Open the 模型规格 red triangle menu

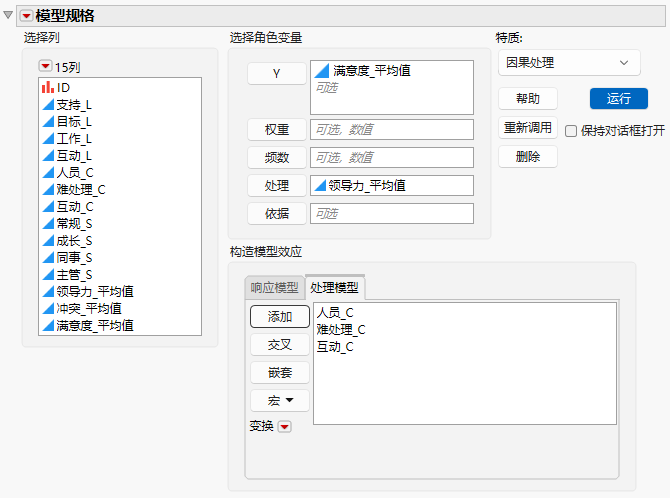pos(26,16)
